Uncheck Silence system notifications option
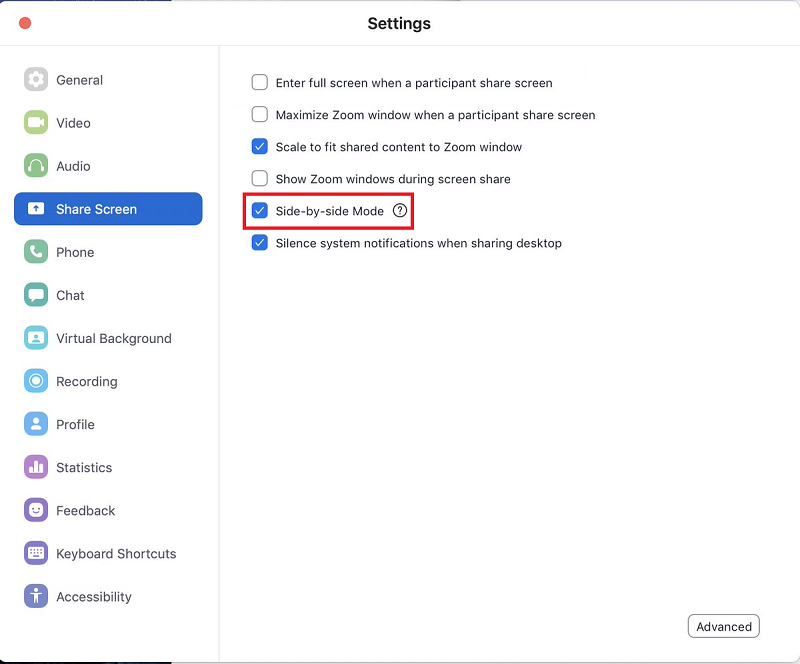This screenshot has height=664, width=800. coord(260,243)
